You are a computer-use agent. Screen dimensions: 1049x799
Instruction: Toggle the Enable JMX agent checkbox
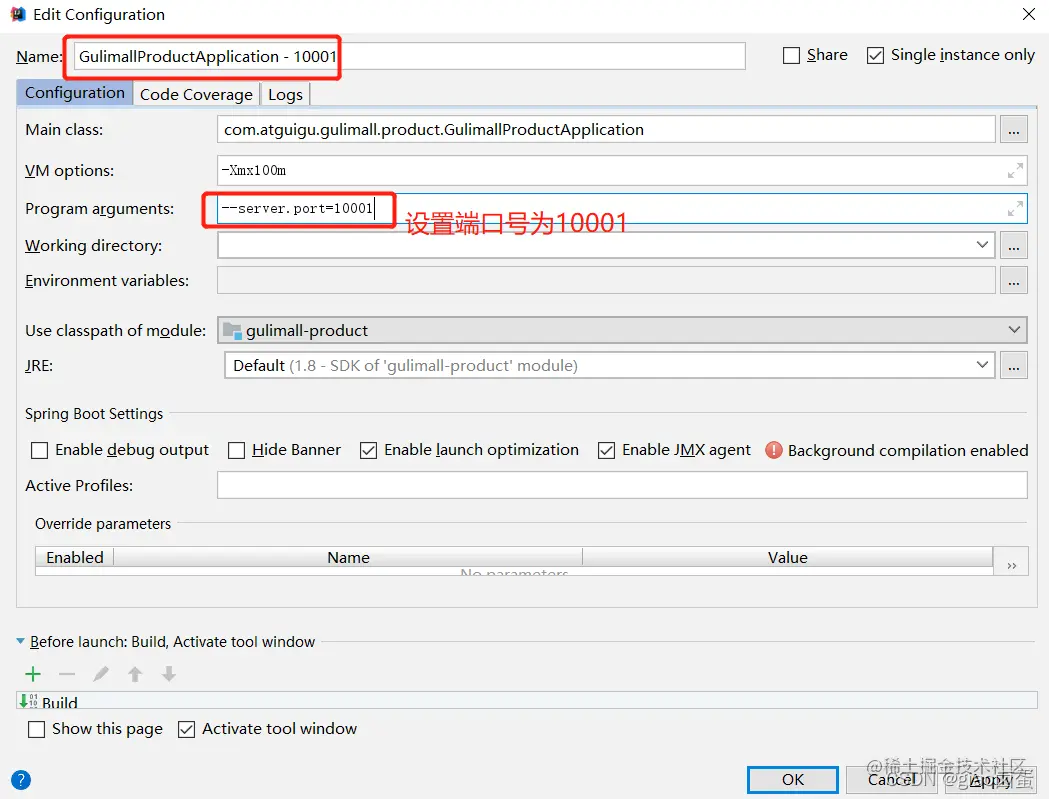point(606,450)
